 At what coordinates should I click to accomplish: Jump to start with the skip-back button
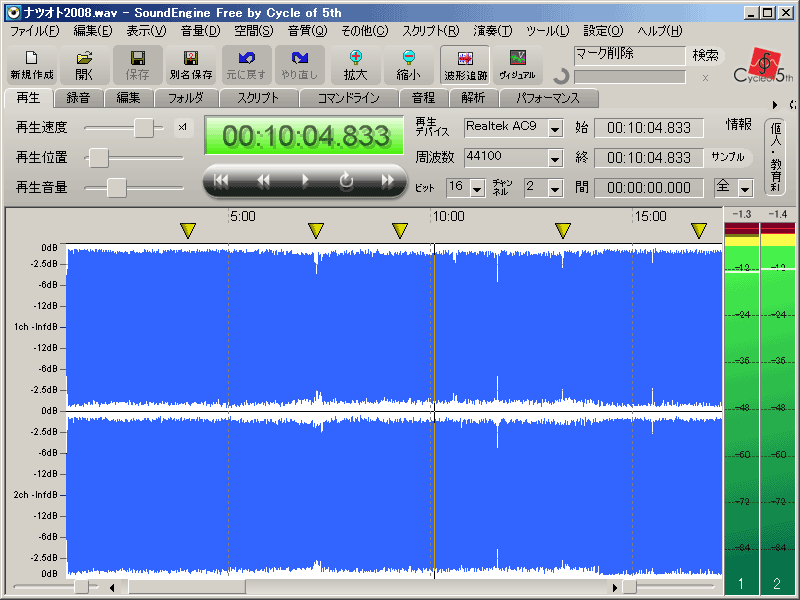pyautogui.click(x=221, y=181)
